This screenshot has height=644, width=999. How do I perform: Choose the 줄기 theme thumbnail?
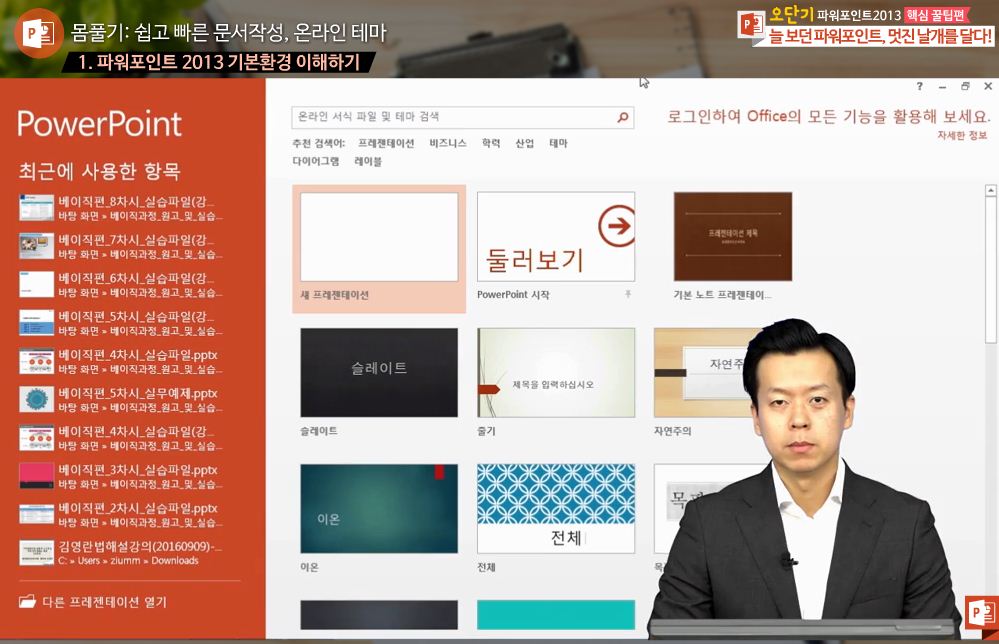[x=556, y=373]
